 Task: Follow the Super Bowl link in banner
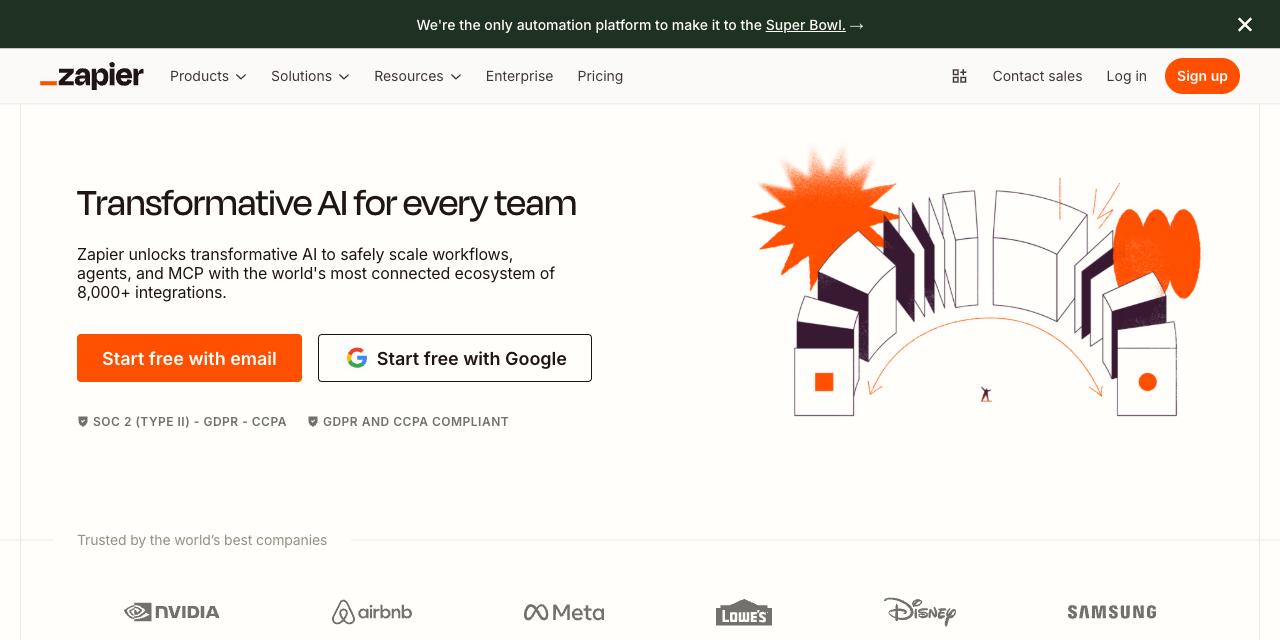(805, 25)
